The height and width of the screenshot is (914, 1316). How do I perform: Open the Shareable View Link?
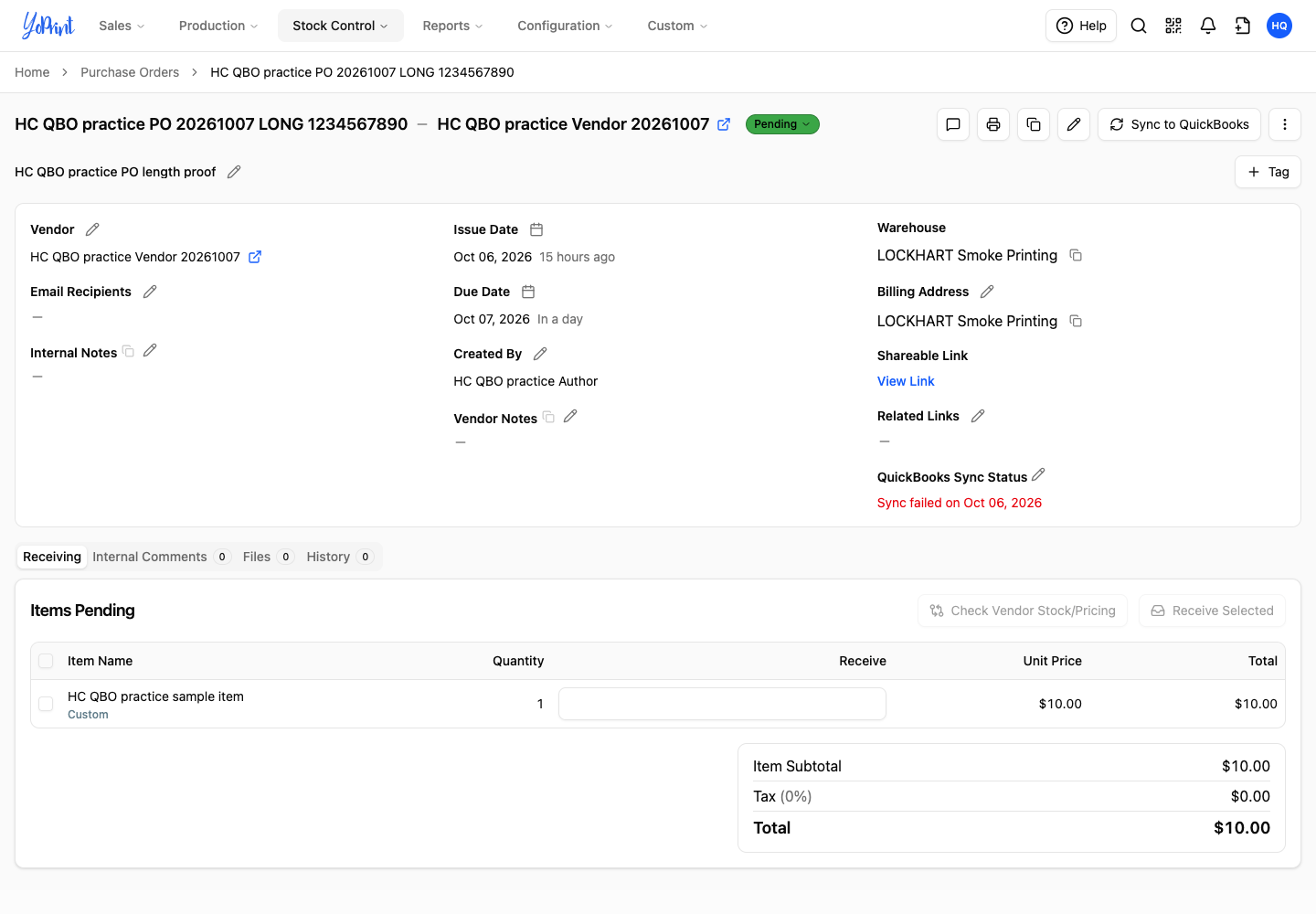(x=906, y=381)
